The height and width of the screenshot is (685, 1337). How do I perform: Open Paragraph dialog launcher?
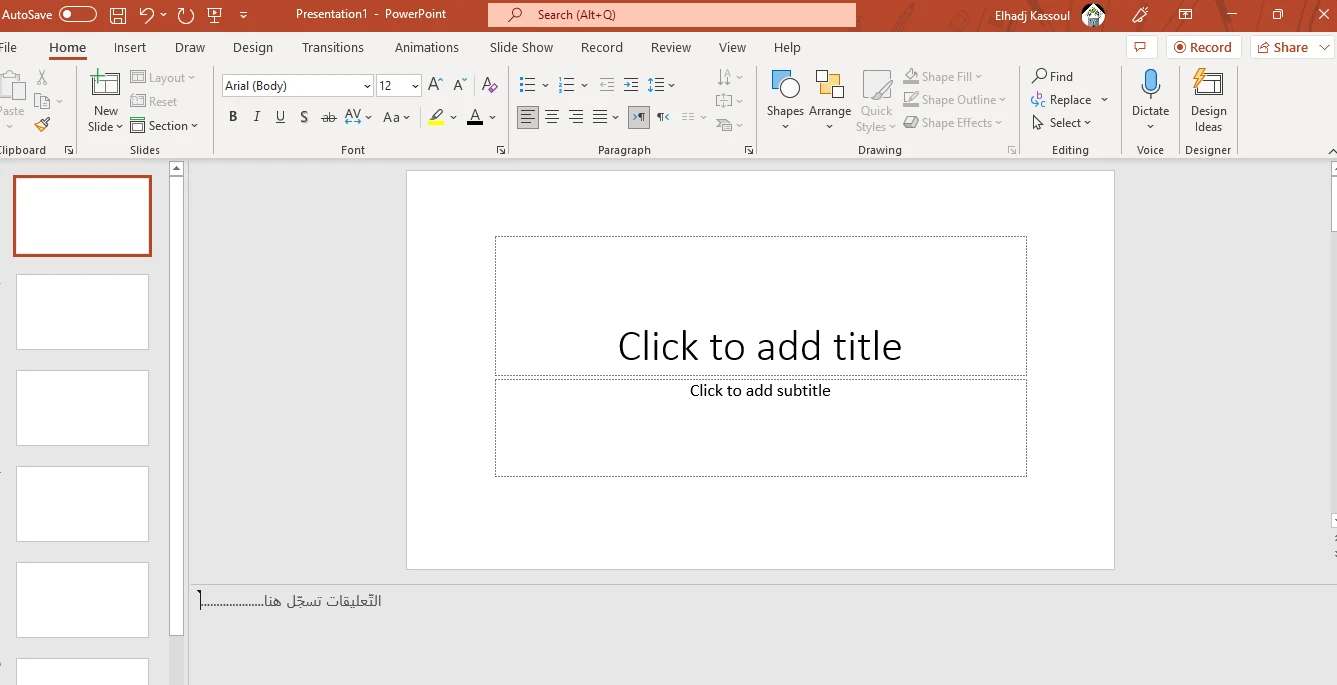749,150
